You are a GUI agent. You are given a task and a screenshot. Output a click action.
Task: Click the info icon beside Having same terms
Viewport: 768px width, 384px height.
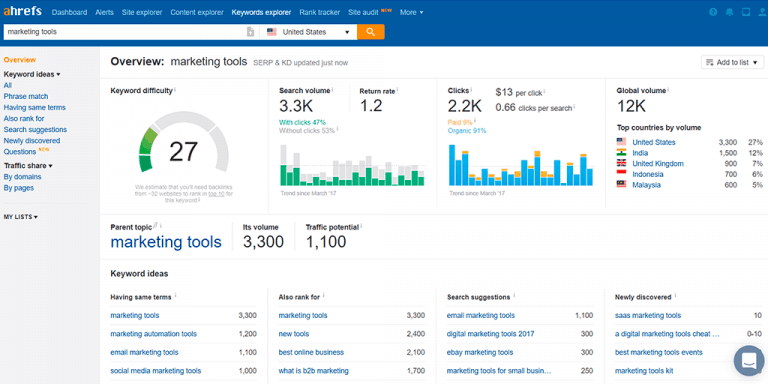point(175,295)
